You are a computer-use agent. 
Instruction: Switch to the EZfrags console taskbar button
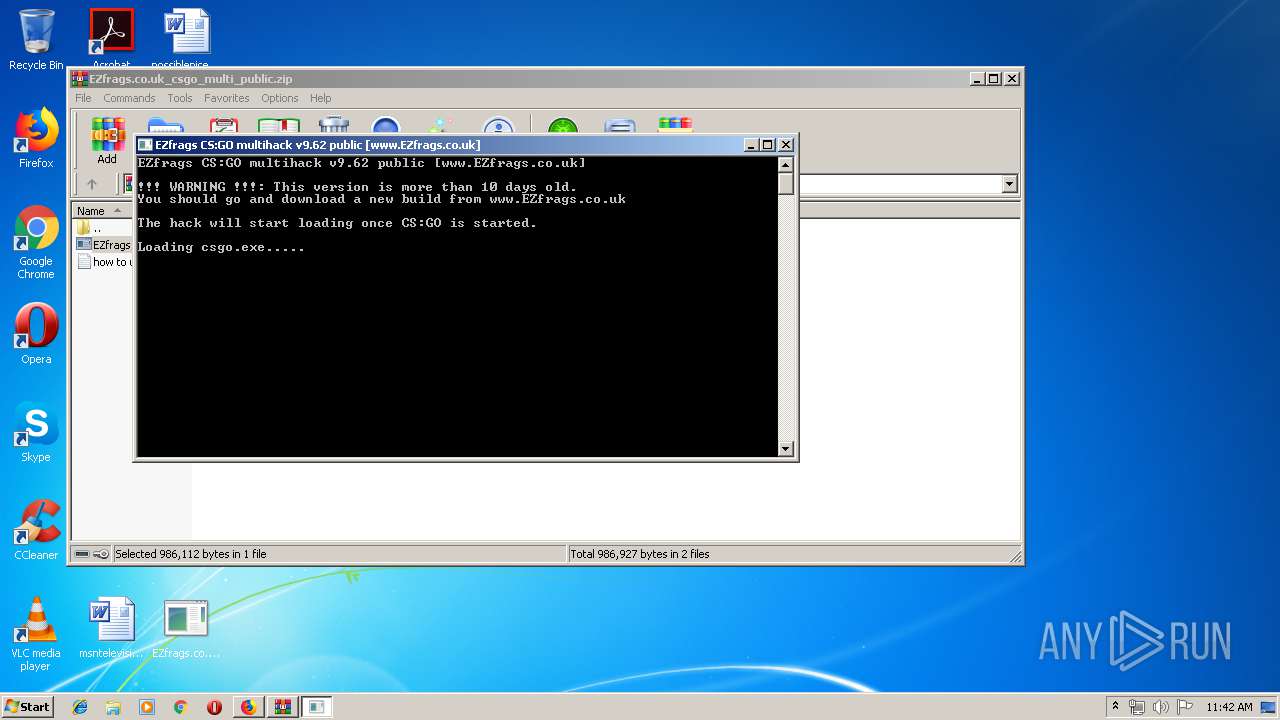click(x=316, y=707)
